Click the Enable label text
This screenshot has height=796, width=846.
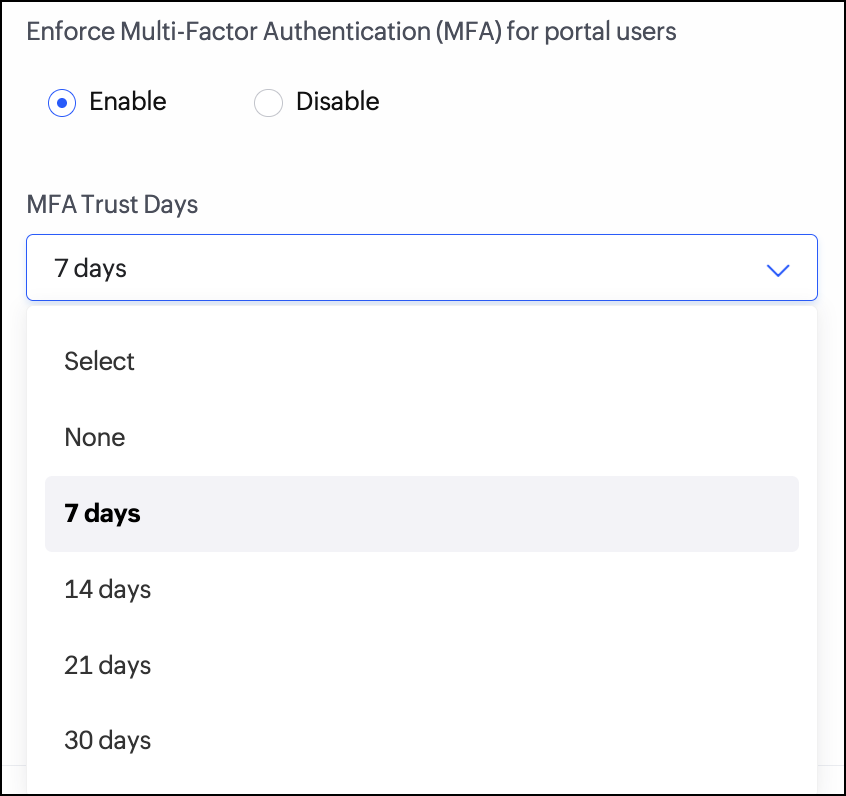(x=127, y=102)
